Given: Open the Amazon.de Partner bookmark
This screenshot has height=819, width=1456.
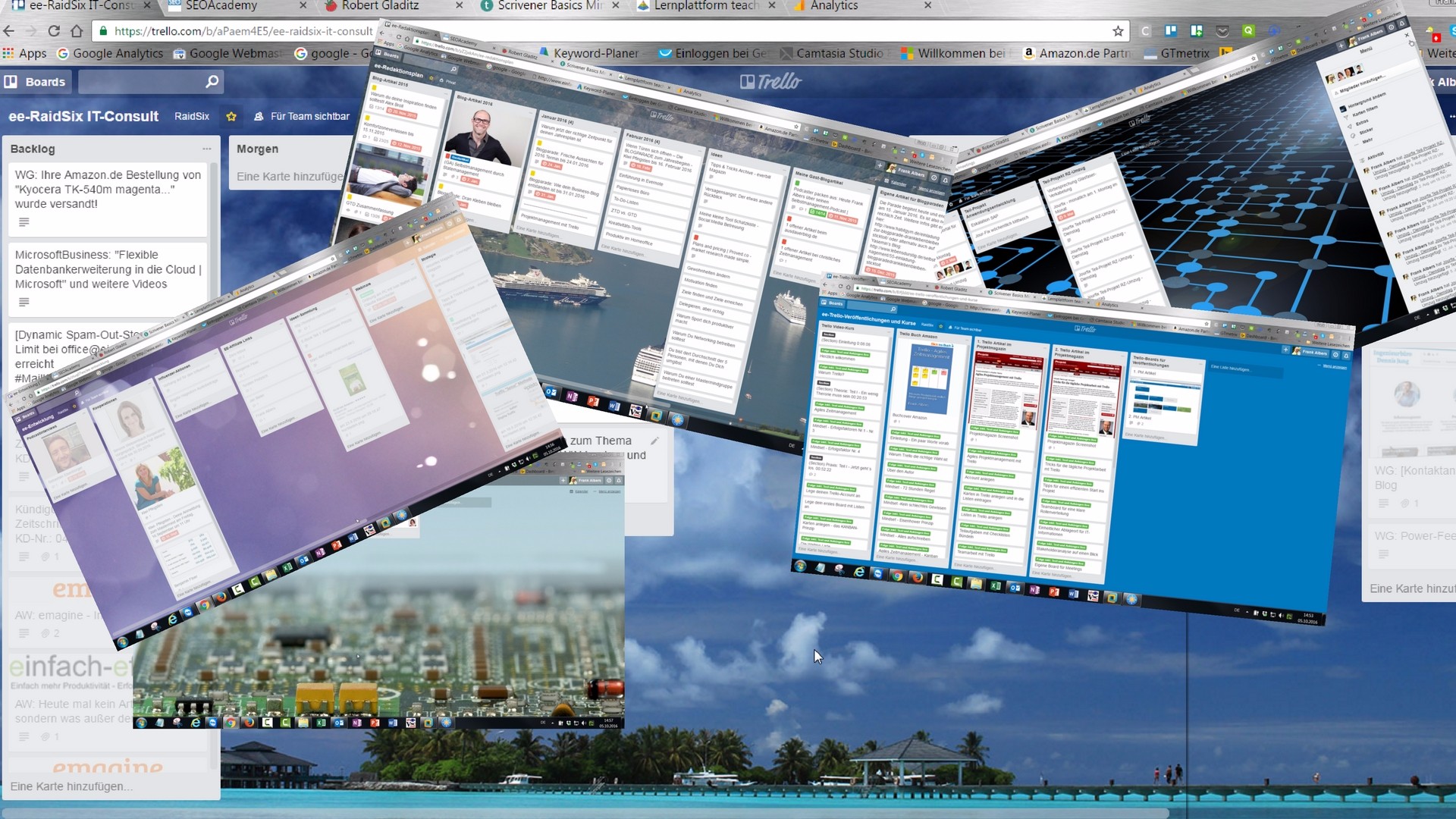Looking at the screenshot, I should pos(1078,53).
